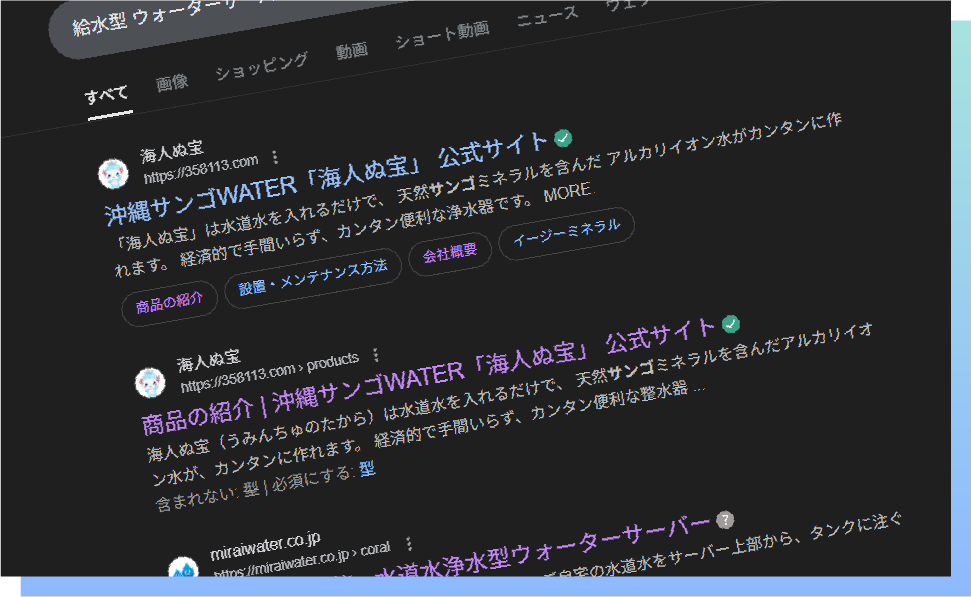Viewport: 971px width, 597px height.
Task: Click the favicon of the 358113.com products result
Action: pos(150,381)
